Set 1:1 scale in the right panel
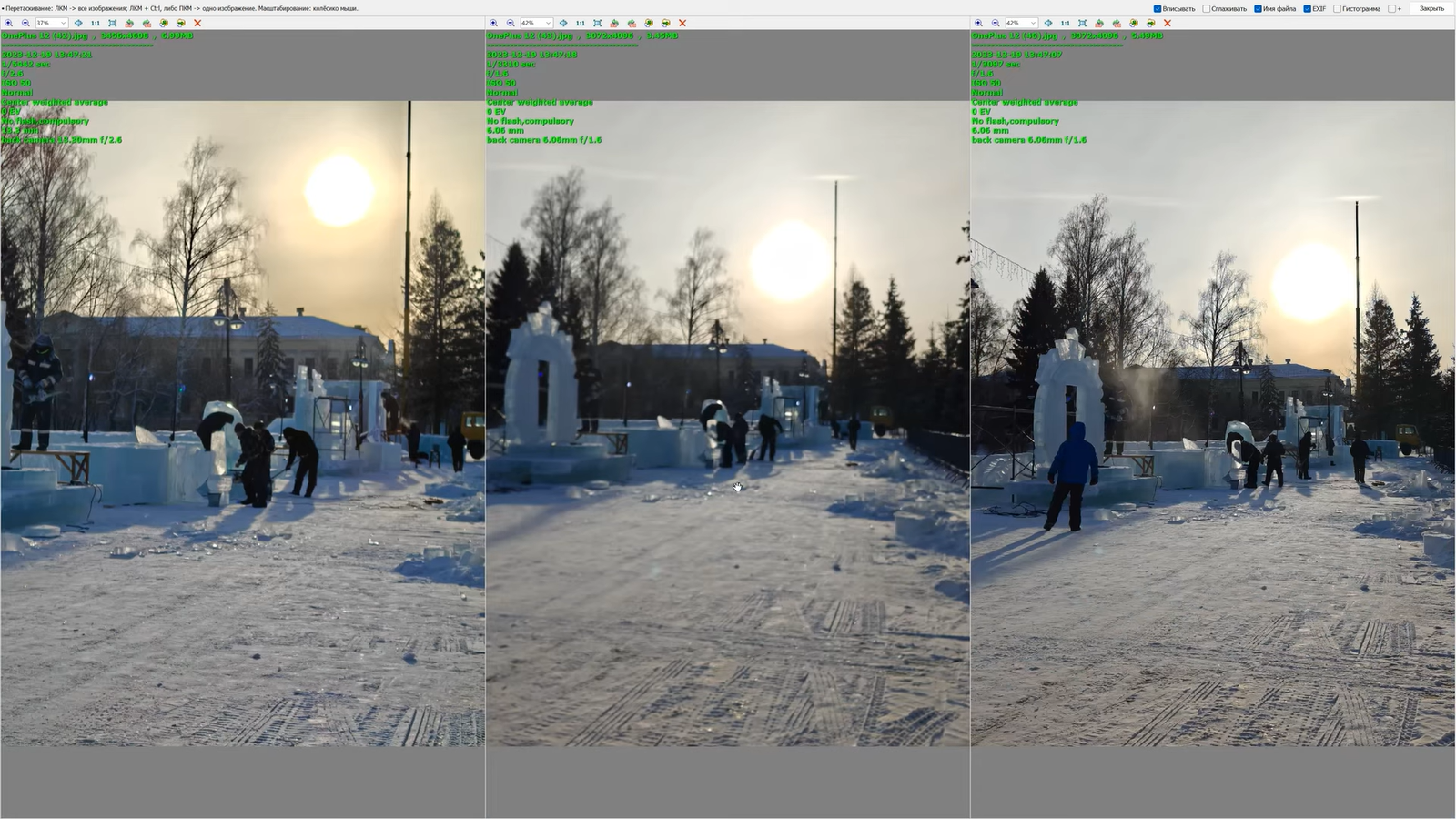This screenshot has width=1456, height=819. 1065,23
